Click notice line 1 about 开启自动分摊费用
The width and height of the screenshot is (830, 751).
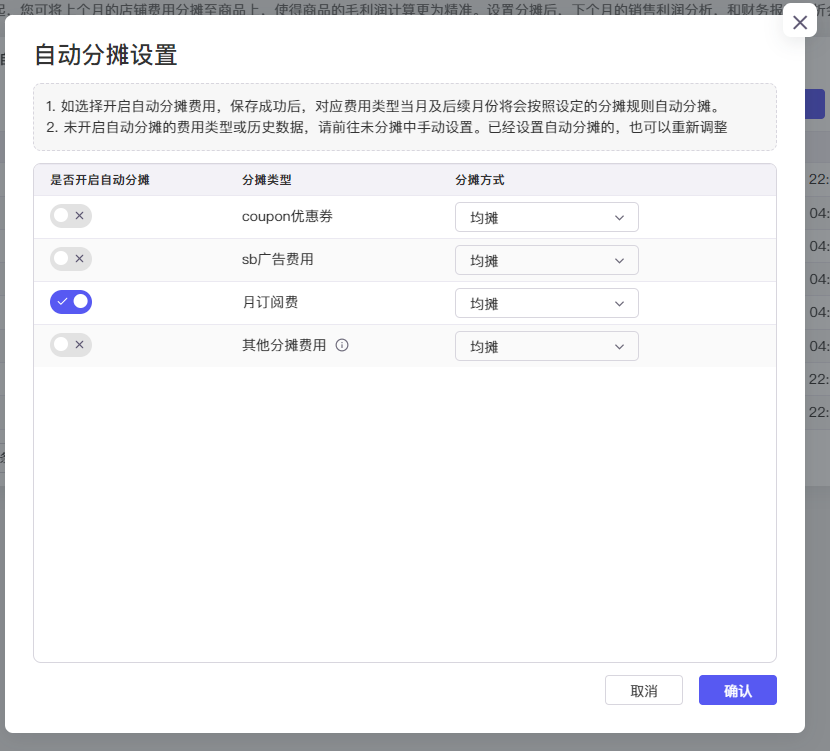[x=383, y=106]
